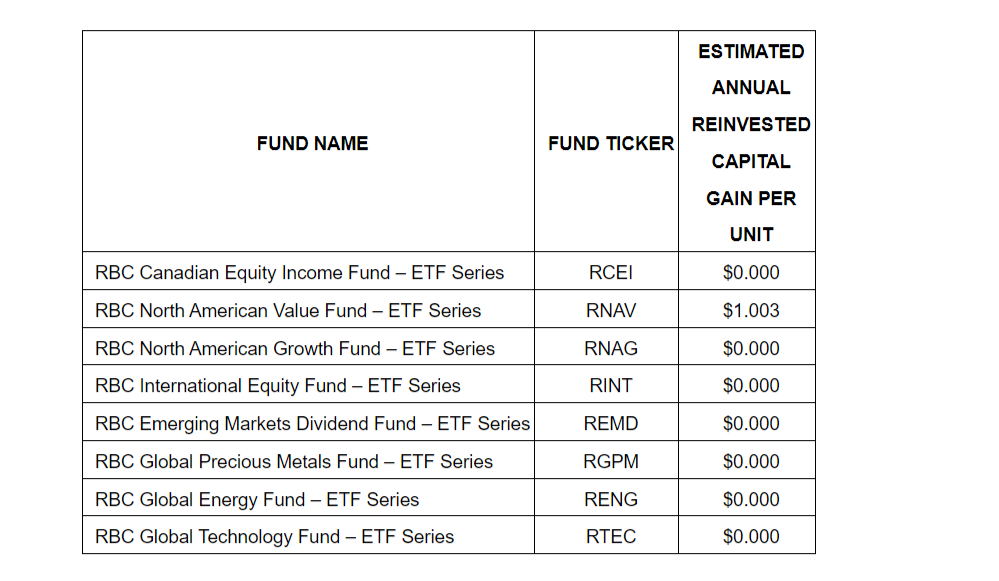
Task: Click the Estimated Annual Reinvested Capital Gain header
Action: coord(750,142)
